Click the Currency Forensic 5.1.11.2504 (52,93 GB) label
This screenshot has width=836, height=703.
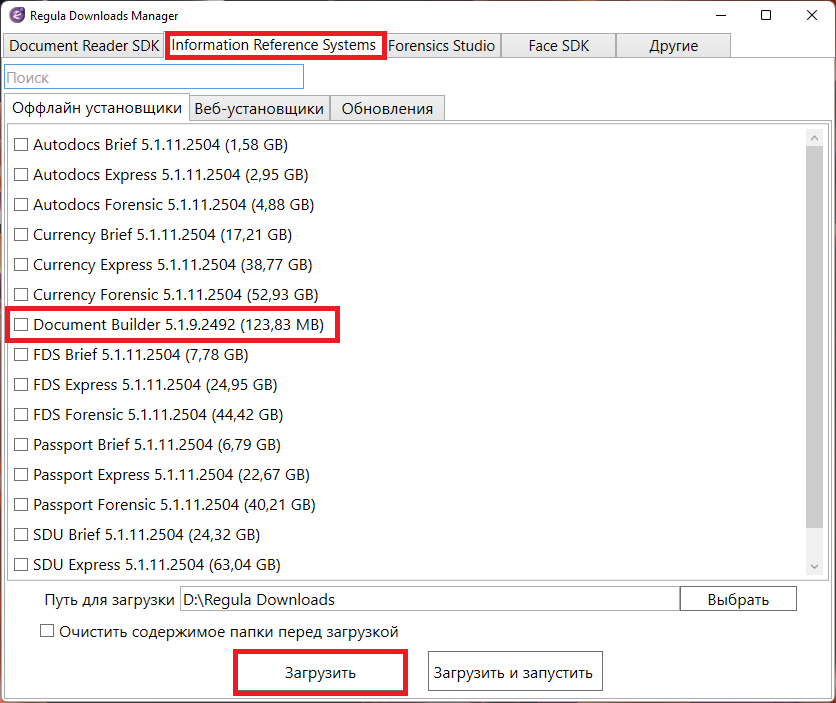click(x=175, y=295)
